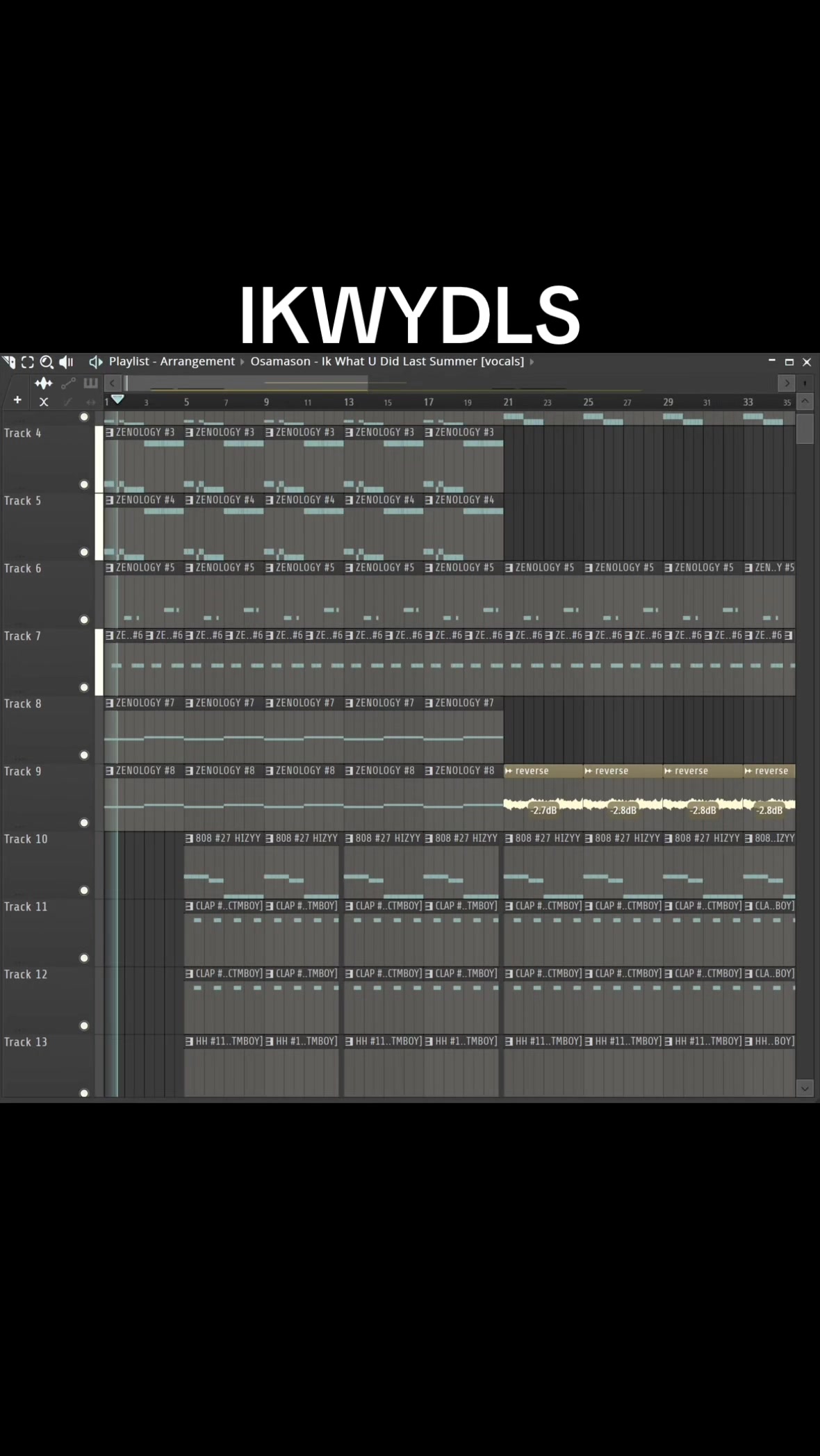Select Osamason - Ik What U Did Last Summer pattern
The width and height of the screenshot is (820, 1456).
click(x=387, y=361)
